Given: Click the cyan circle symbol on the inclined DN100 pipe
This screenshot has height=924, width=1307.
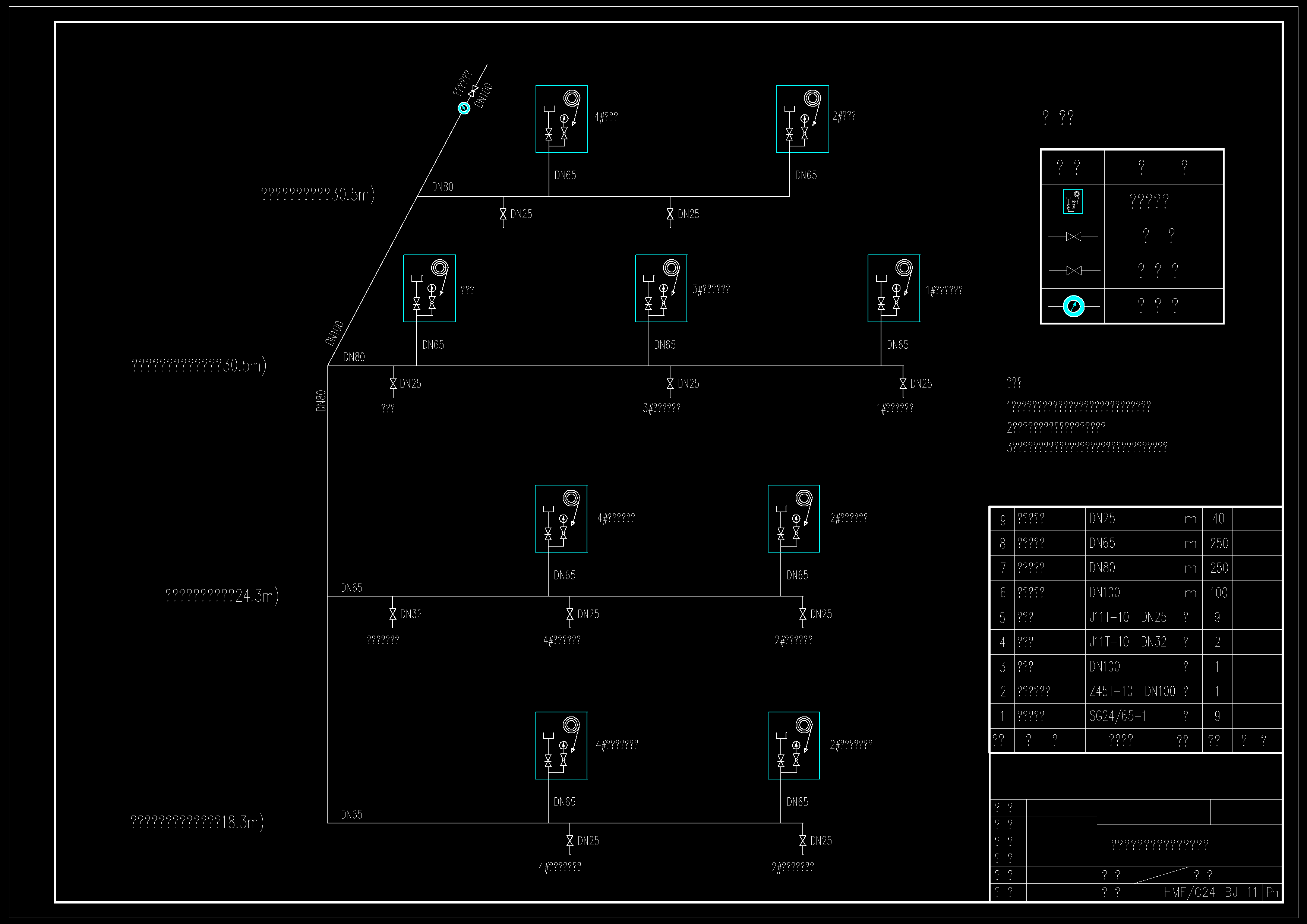Looking at the screenshot, I should click(464, 108).
